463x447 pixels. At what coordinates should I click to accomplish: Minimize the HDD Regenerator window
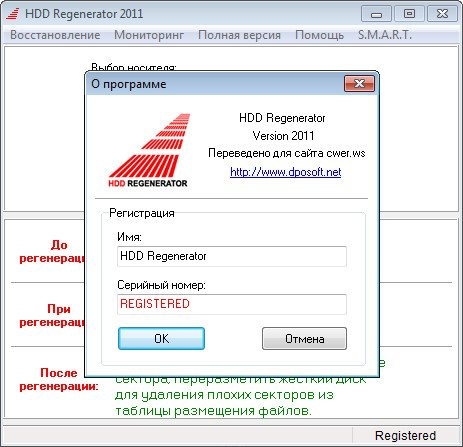pyautogui.click(x=376, y=14)
